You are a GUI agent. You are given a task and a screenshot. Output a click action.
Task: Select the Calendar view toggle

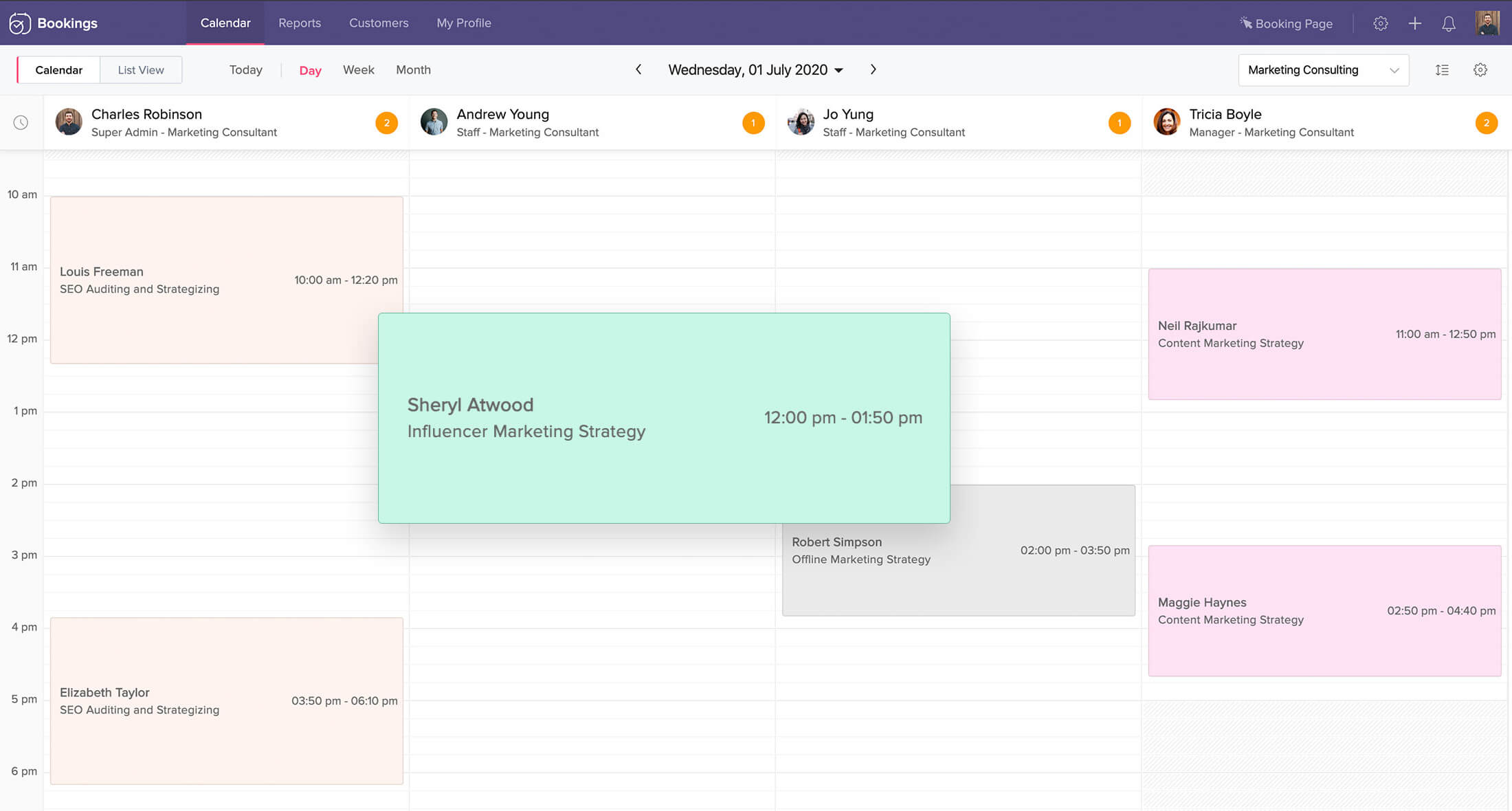[59, 70]
